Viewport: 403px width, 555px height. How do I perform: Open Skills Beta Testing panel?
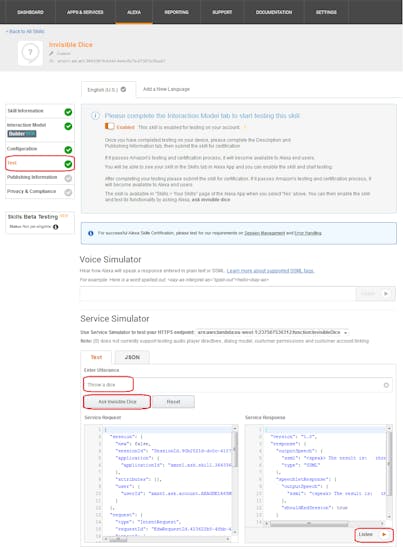pyautogui.click(x=40, y=222)
